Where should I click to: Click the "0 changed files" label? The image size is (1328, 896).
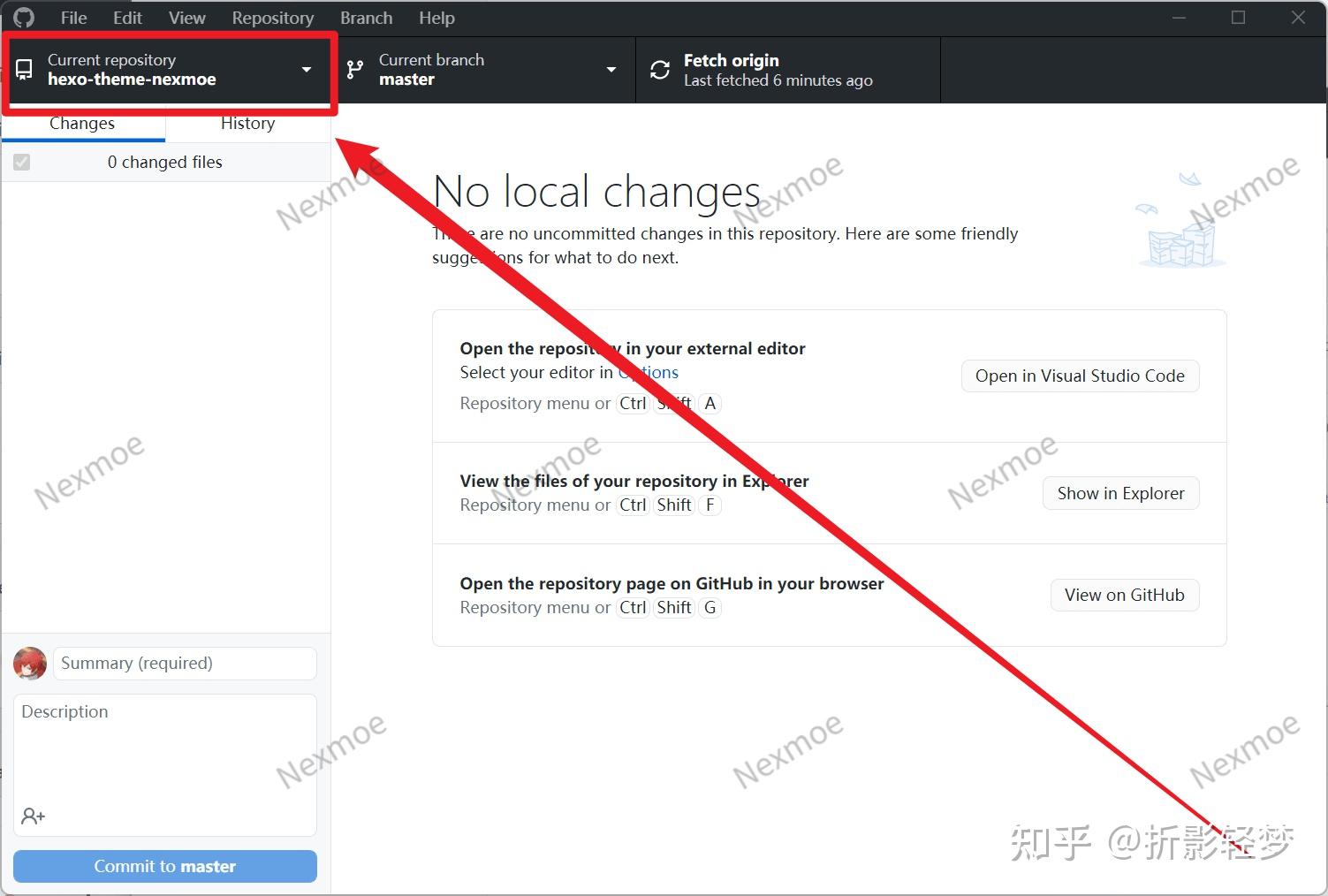[165, 163]
